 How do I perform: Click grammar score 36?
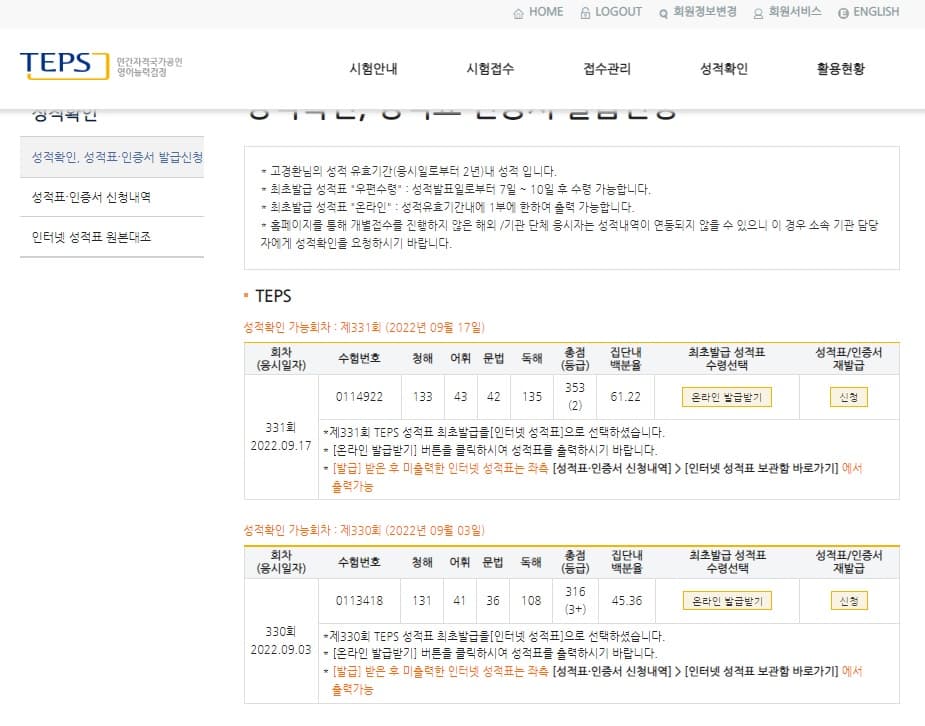point(493,601)
